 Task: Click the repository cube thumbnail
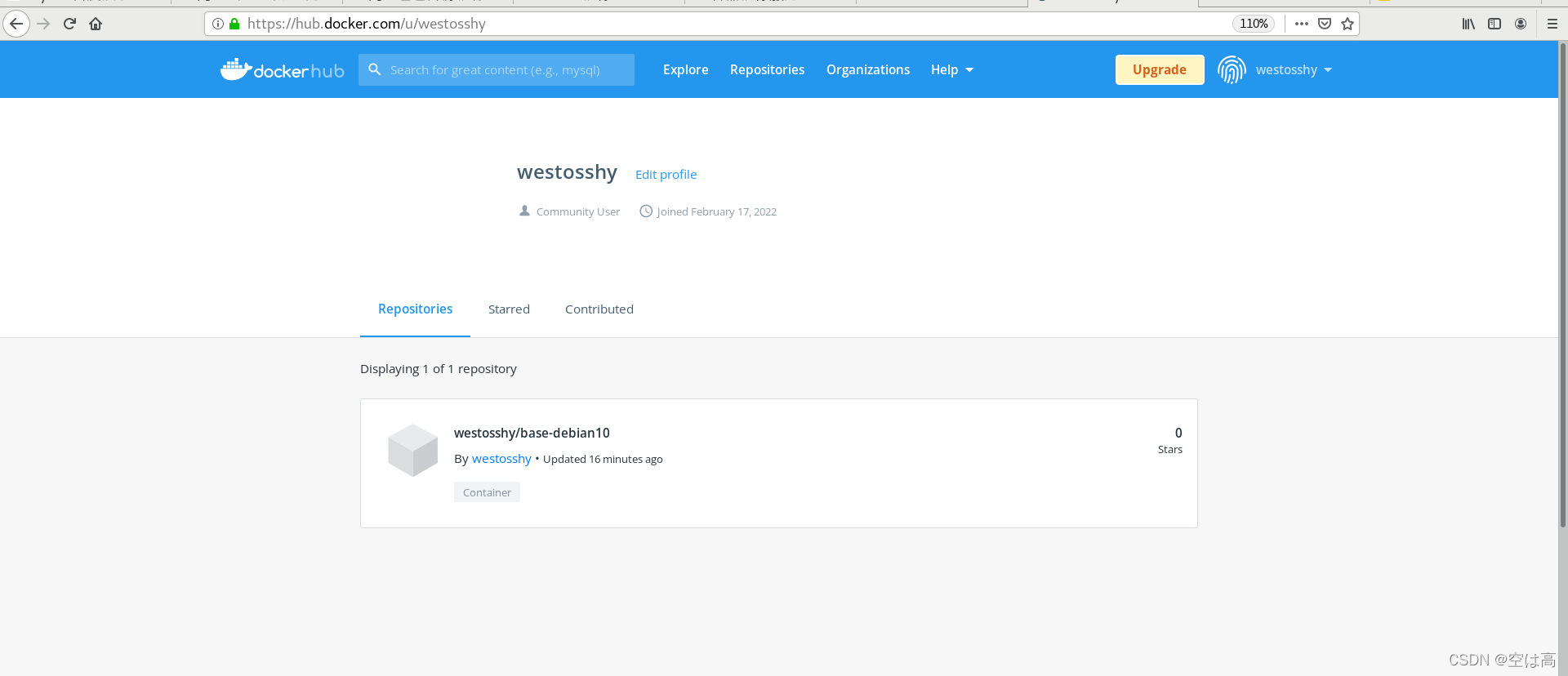[412, 450]
